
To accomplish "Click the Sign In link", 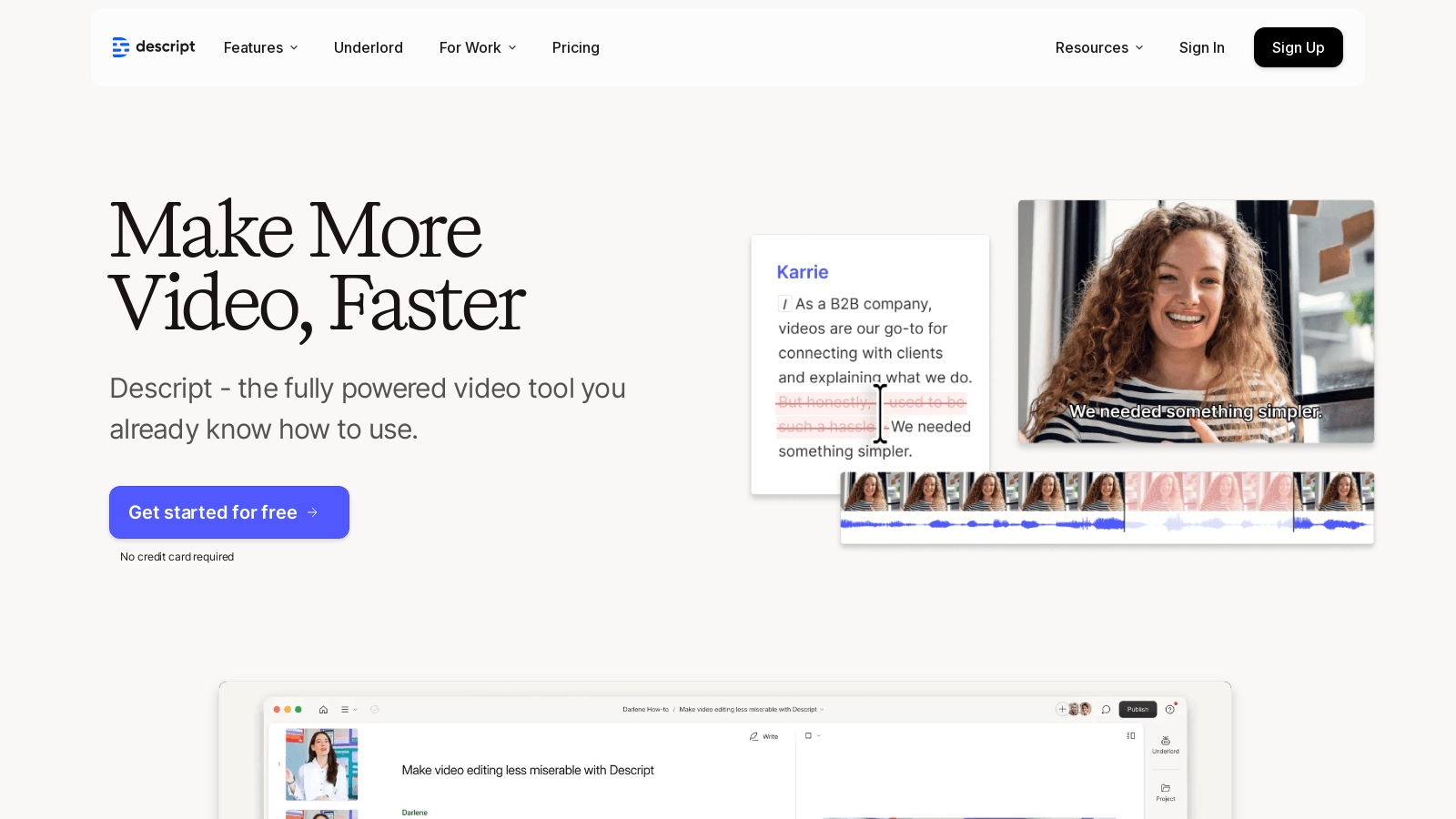I will 1201,47.
